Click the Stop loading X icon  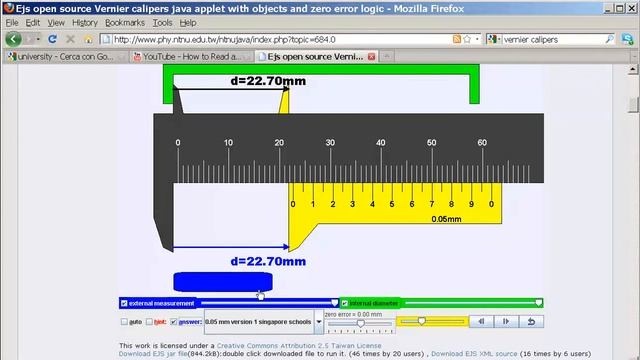tap(71, 39)
